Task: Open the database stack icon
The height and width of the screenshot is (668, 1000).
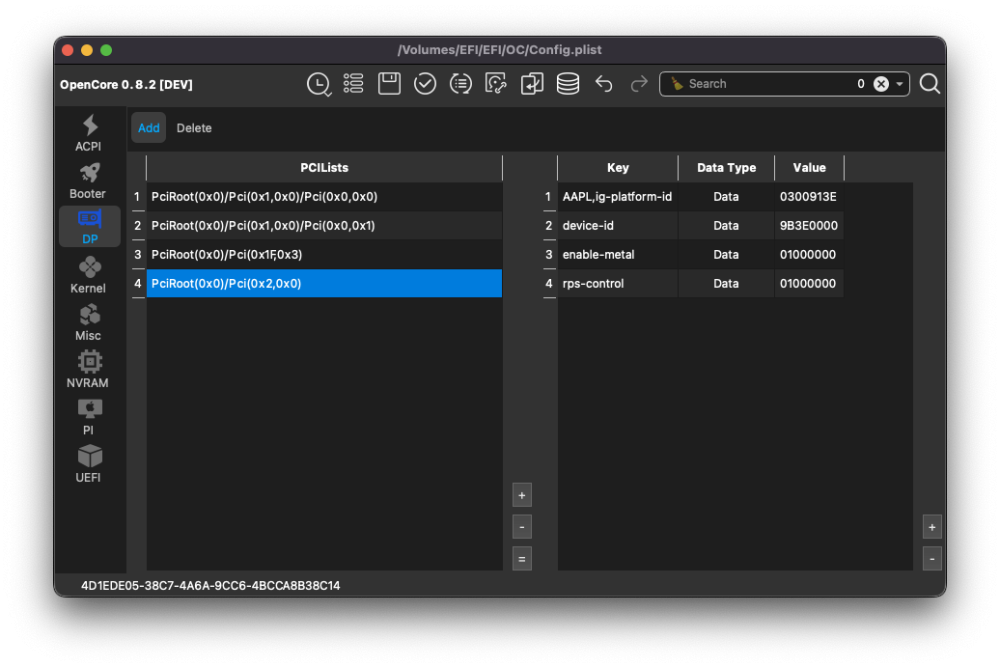Action: [568, 84]
